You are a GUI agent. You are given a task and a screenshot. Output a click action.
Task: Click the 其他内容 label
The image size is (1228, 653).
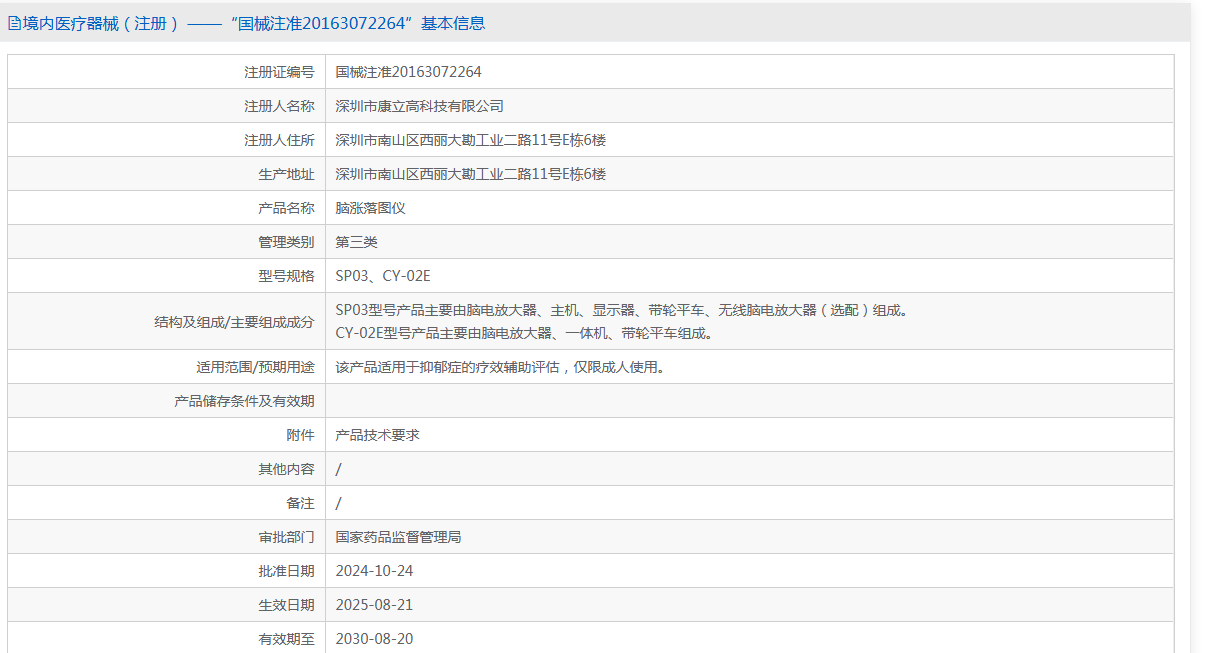click(286, 469)
